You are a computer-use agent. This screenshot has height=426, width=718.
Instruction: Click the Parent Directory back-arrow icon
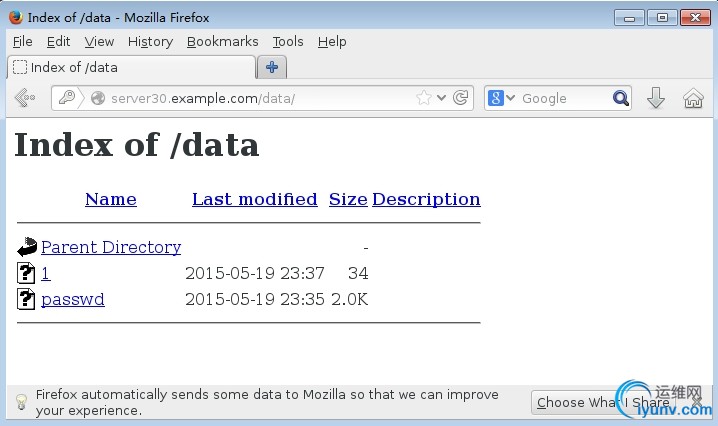pos(27,247)
